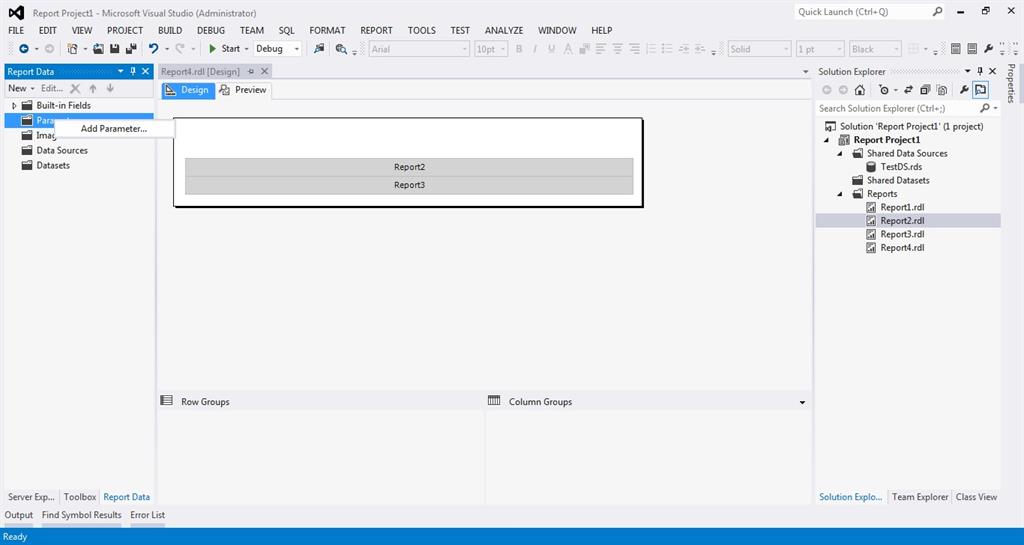The height and width of the screenshot is (545, 1024).
Task: Click the wrench icon in main toolbar
Action: [989, 49]
